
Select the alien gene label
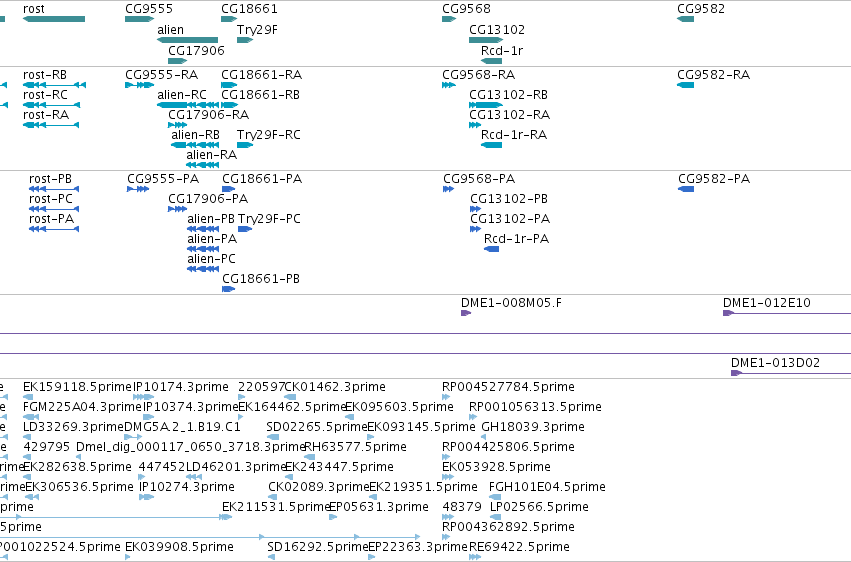[170, 30]
